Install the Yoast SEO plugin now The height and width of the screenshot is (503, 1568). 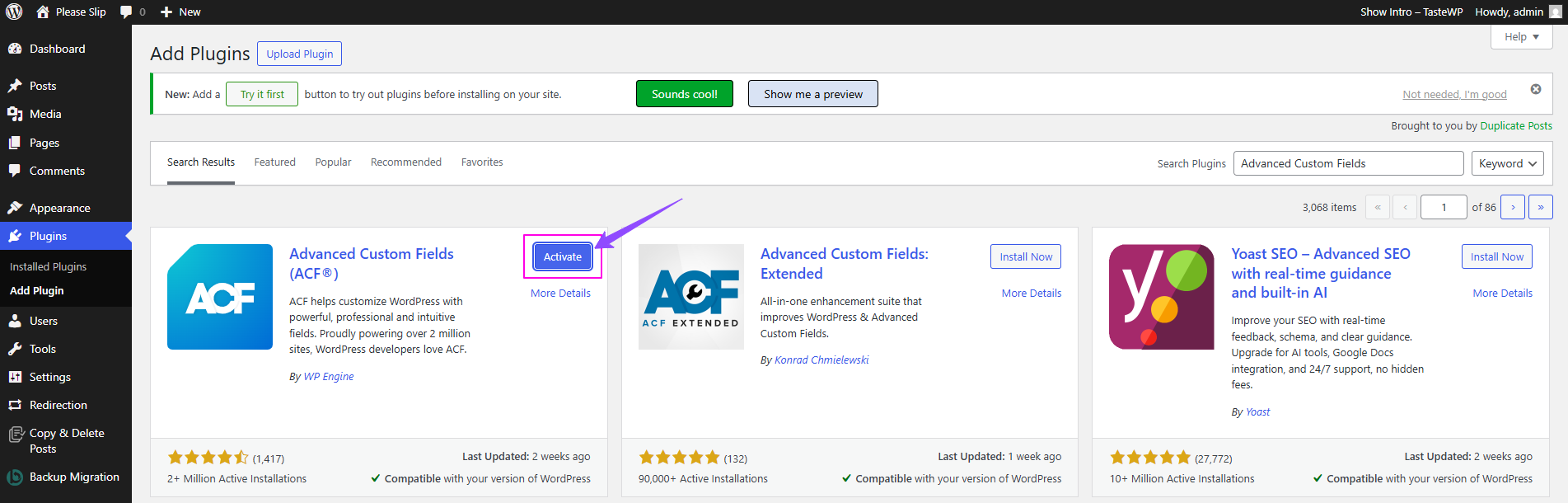pyautogui.click(x=1497, y=256)
